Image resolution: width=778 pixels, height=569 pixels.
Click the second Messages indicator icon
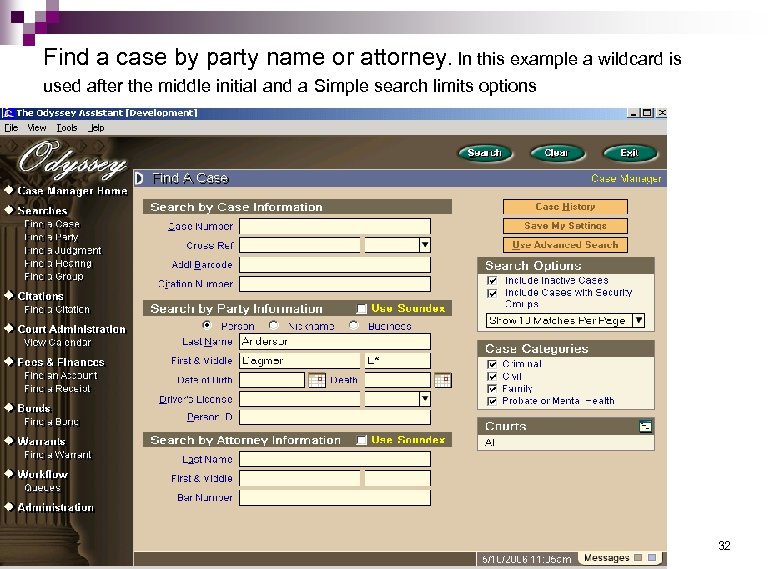(x=652, y=558)
